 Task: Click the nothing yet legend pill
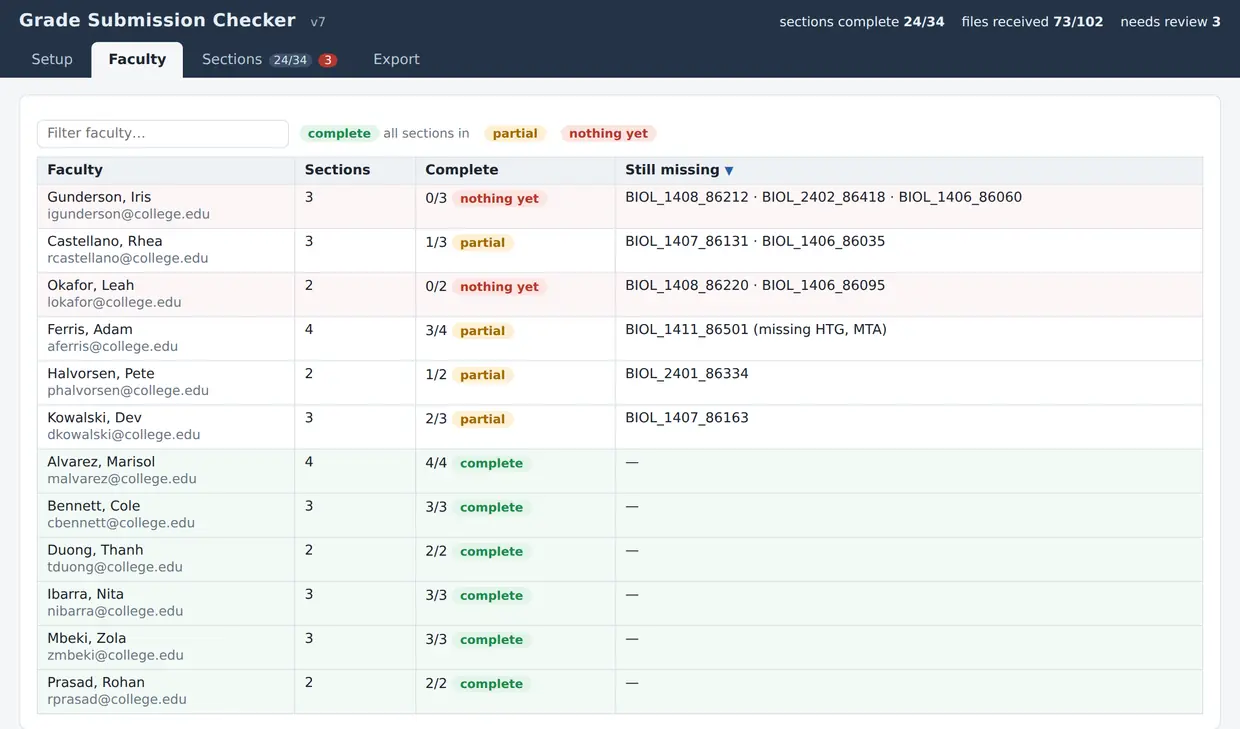click(x=608, y=133)
